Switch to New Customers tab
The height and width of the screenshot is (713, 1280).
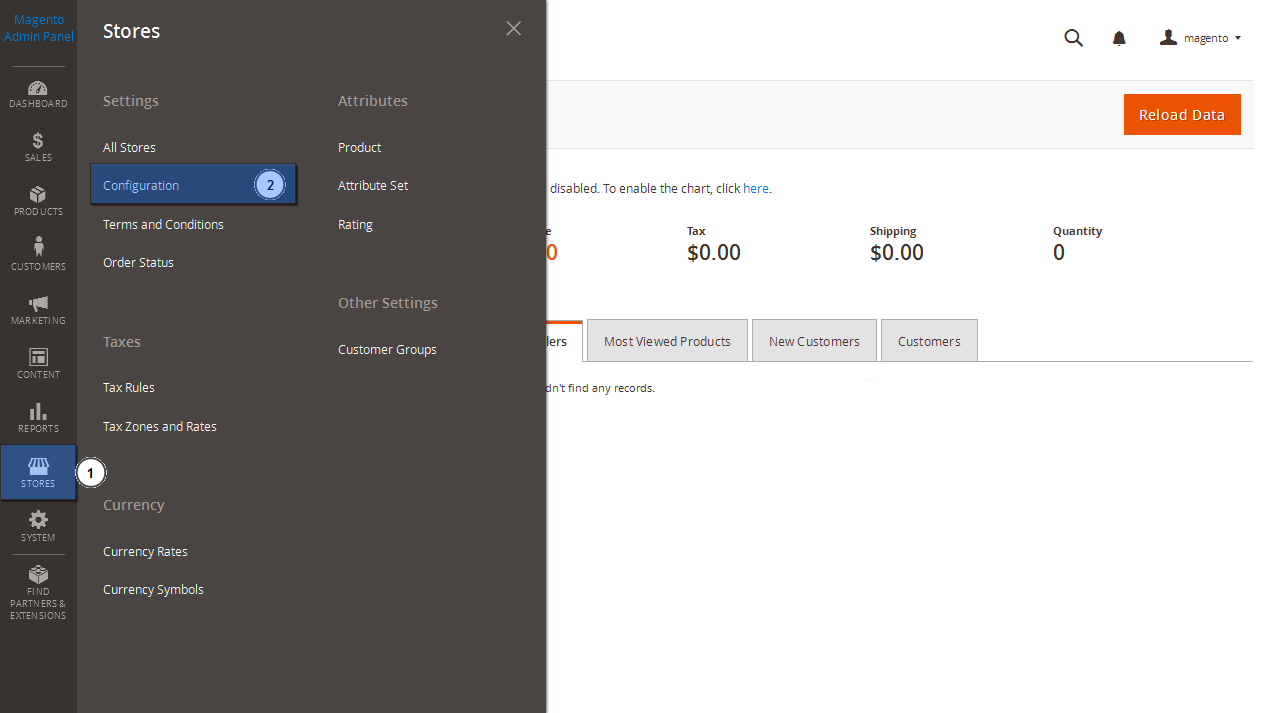point(814,341)
